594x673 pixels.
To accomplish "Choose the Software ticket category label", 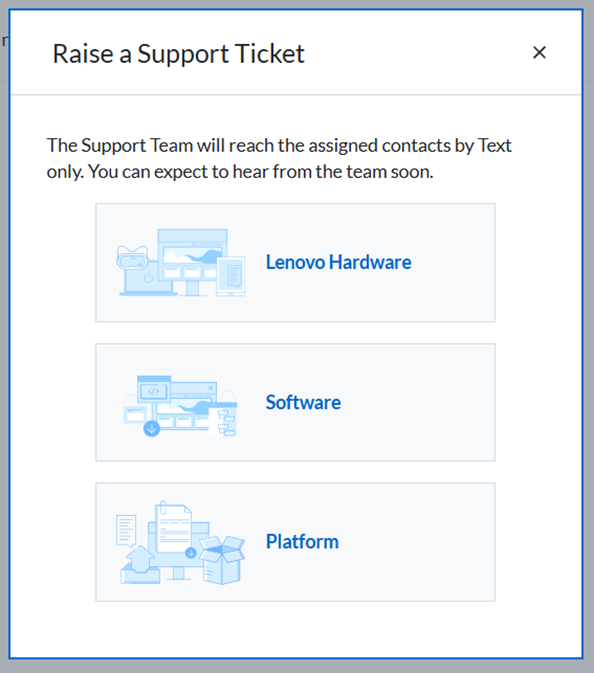I will (x=303, y=403).
